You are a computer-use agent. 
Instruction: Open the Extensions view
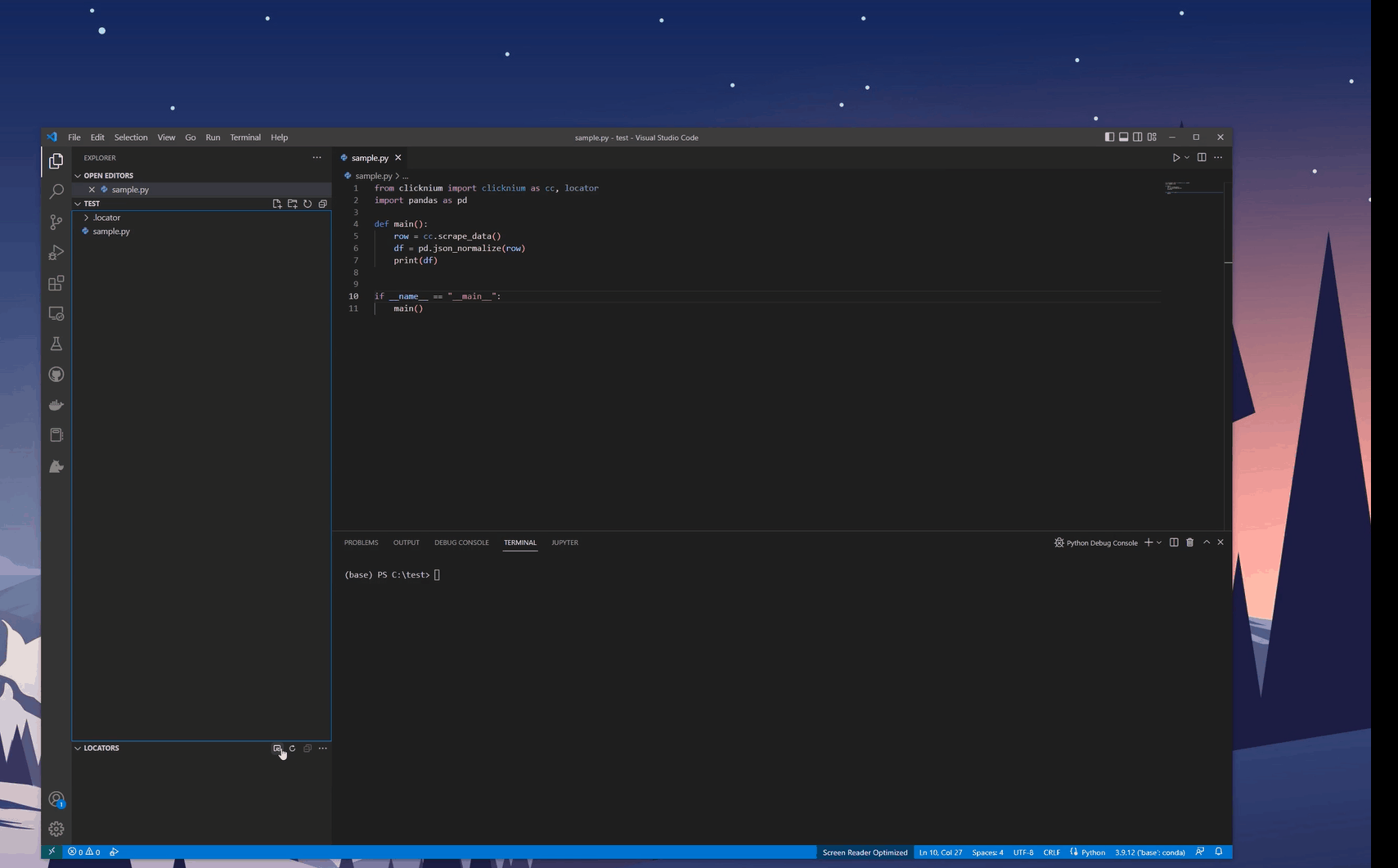56,283
